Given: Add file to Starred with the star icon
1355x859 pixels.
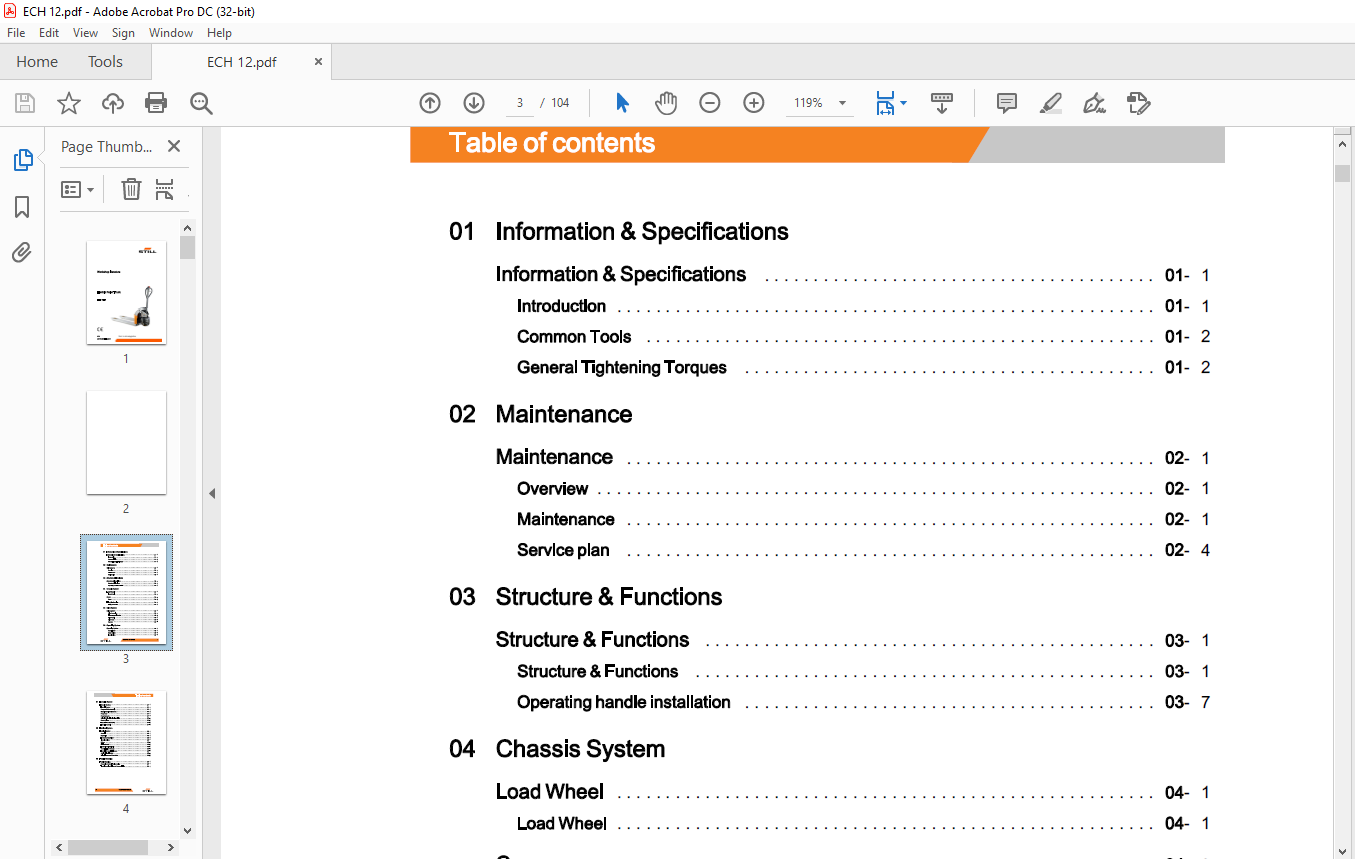Looking at the screenshot, I should pos(68,103).
